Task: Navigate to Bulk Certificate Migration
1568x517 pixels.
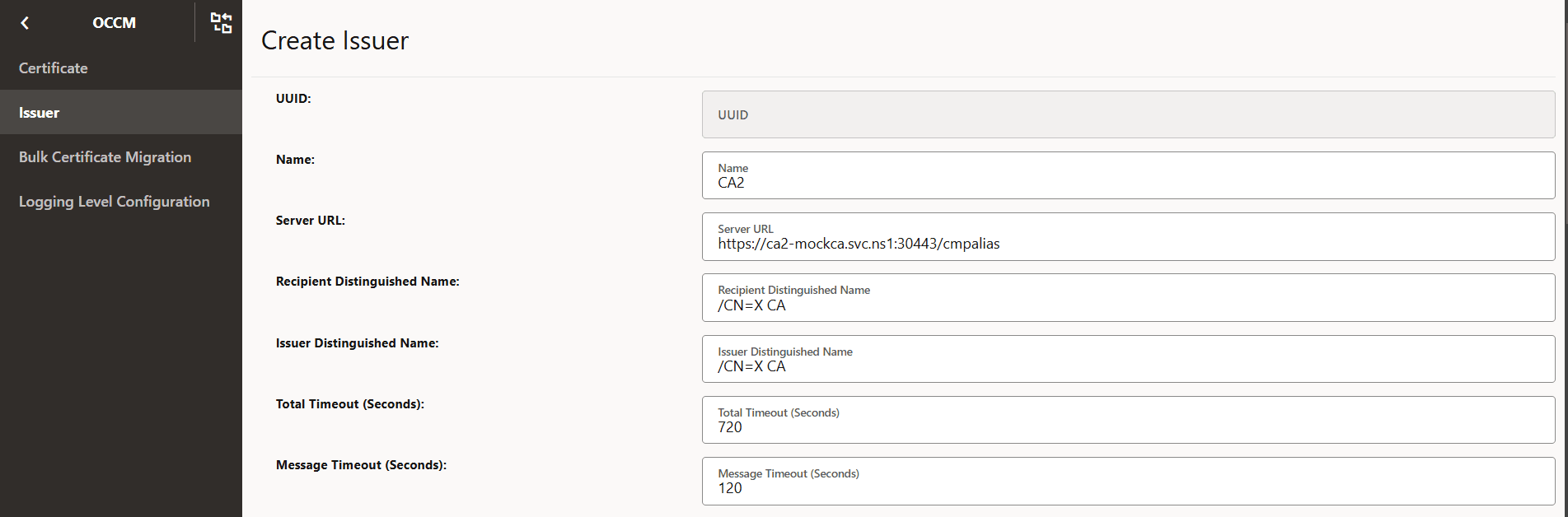Action: (105, 156)
